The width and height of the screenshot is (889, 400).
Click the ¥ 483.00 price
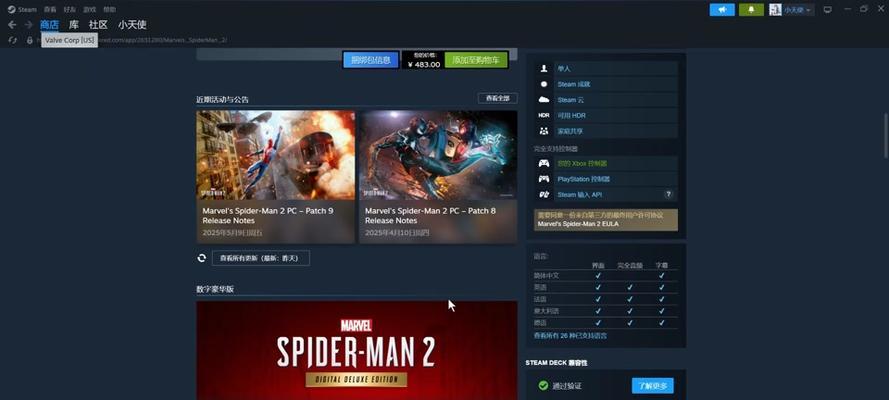pyautogui.click(x=424, y=64)
